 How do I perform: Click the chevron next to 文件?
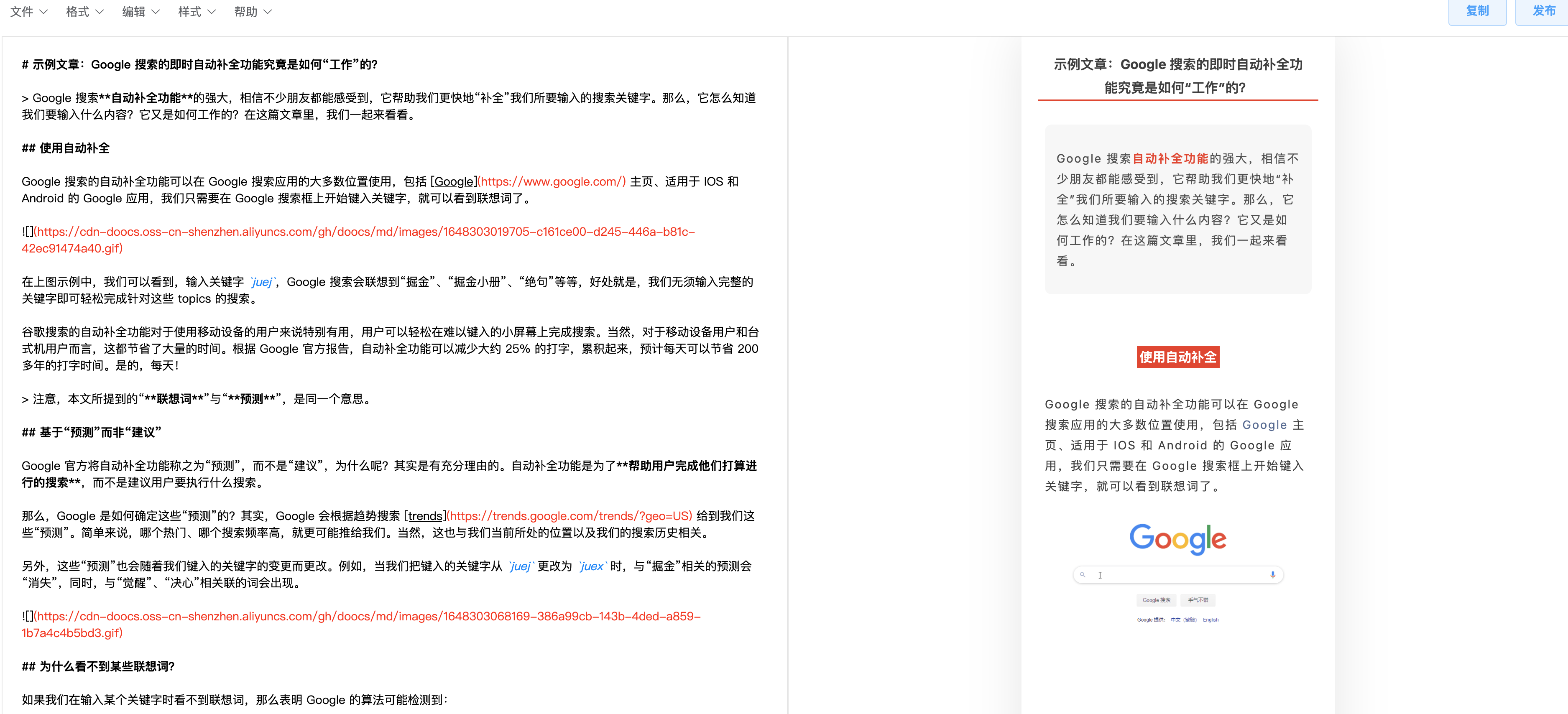point(43,12)
